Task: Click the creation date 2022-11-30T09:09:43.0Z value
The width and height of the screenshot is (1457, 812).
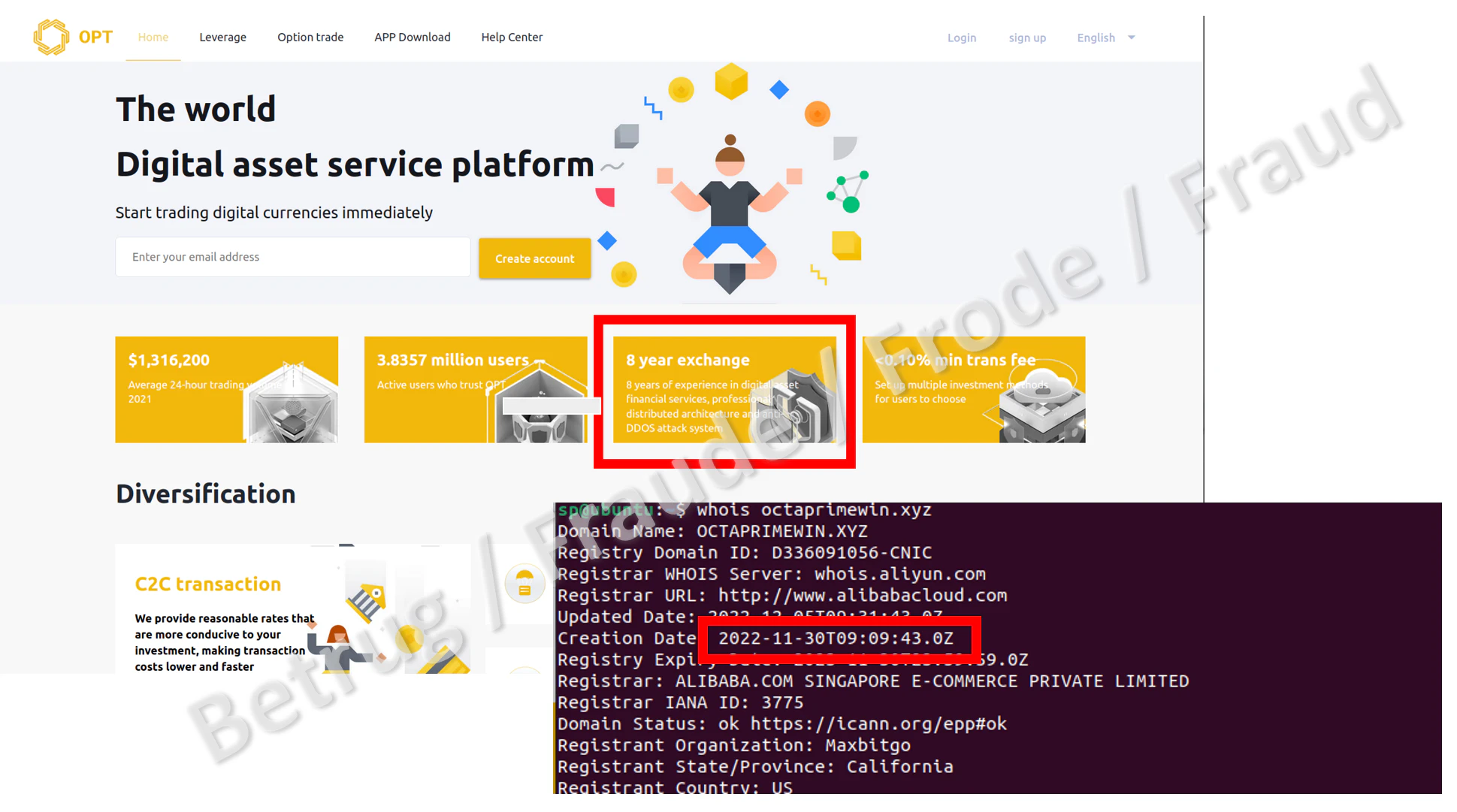Action: coord(836,638)
